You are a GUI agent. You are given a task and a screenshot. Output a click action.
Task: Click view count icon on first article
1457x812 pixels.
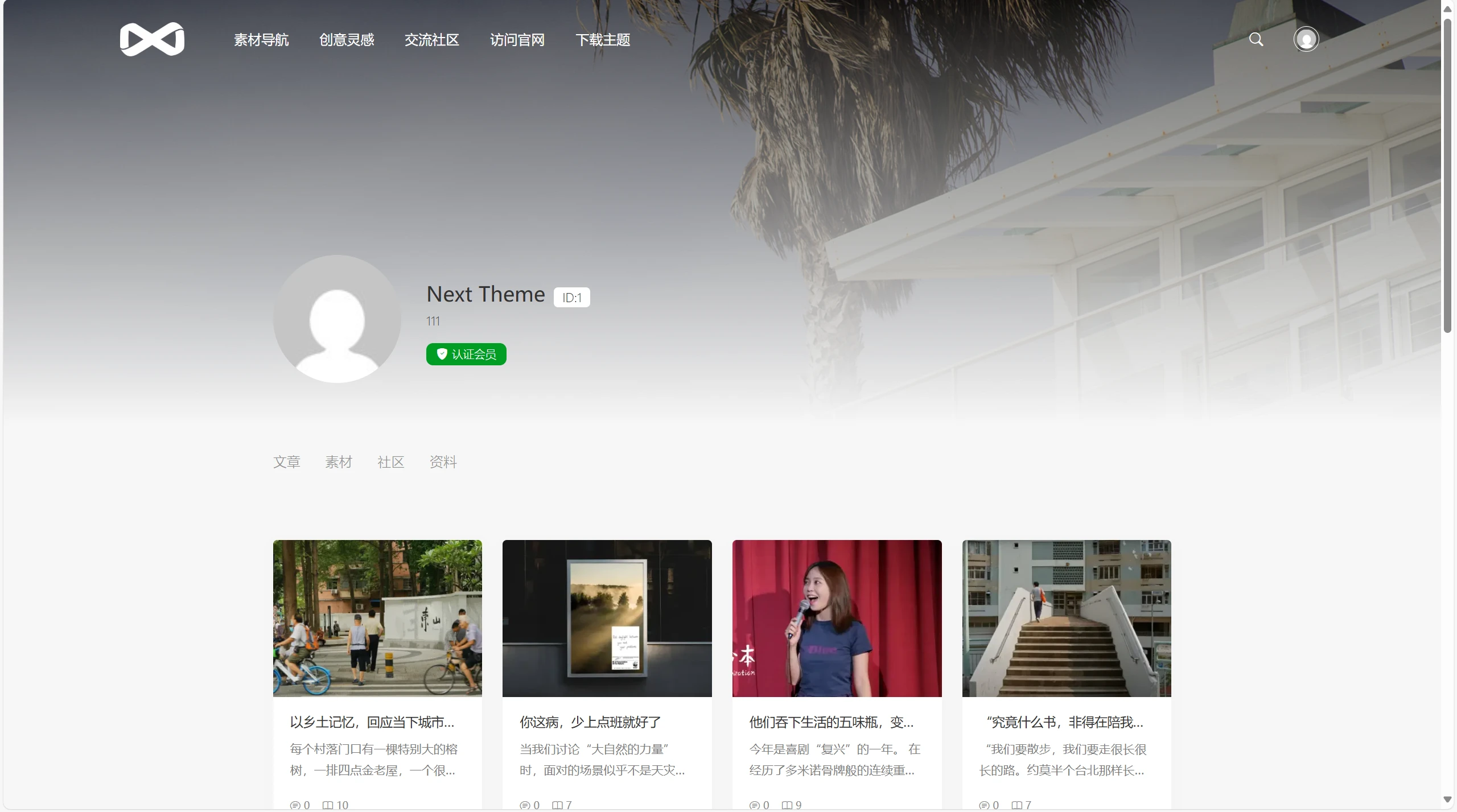pos(328,805)
